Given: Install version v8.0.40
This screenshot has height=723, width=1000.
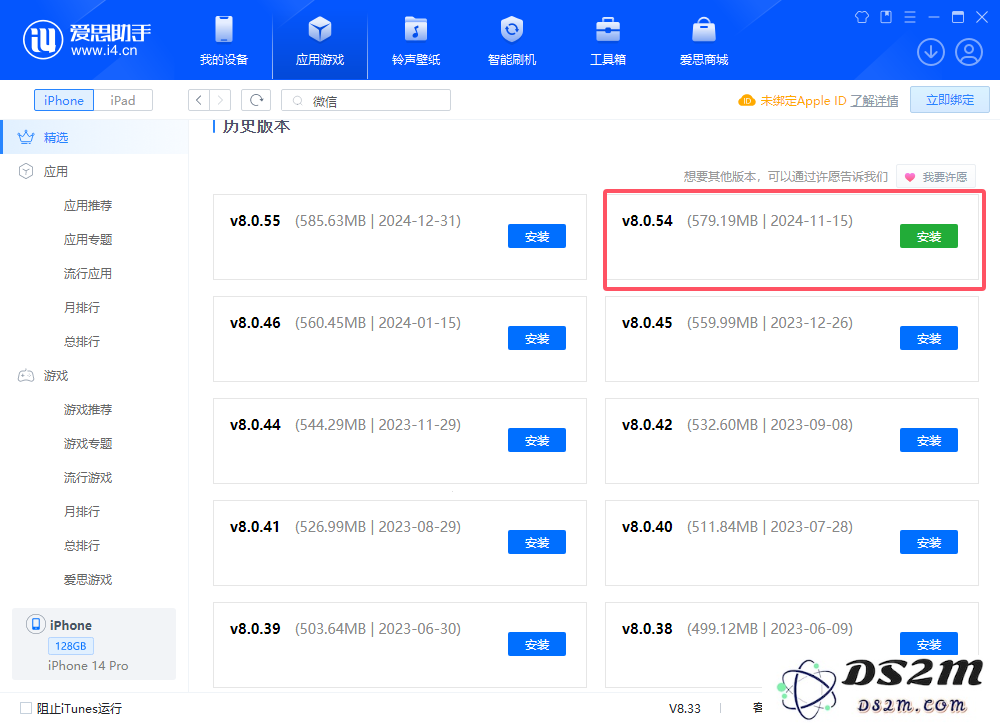Looking at the screenshot, I should tap(929, 543).
